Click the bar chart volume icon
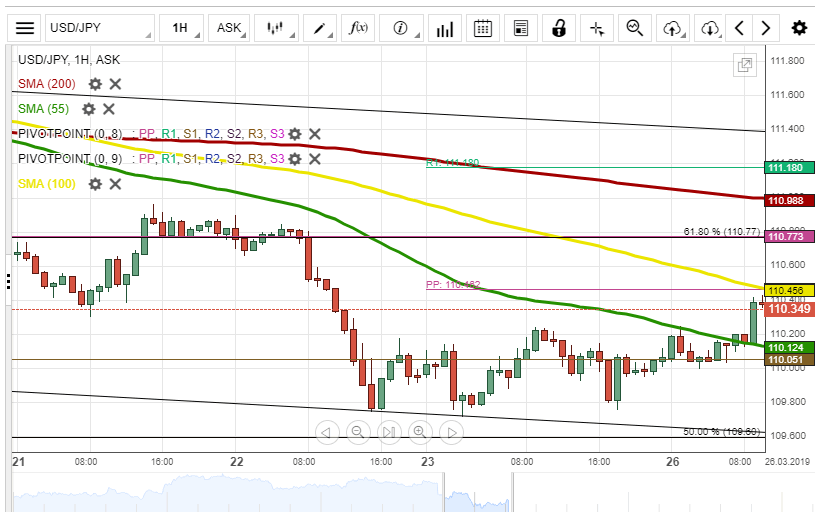The image size is (816, 530). 445,28
